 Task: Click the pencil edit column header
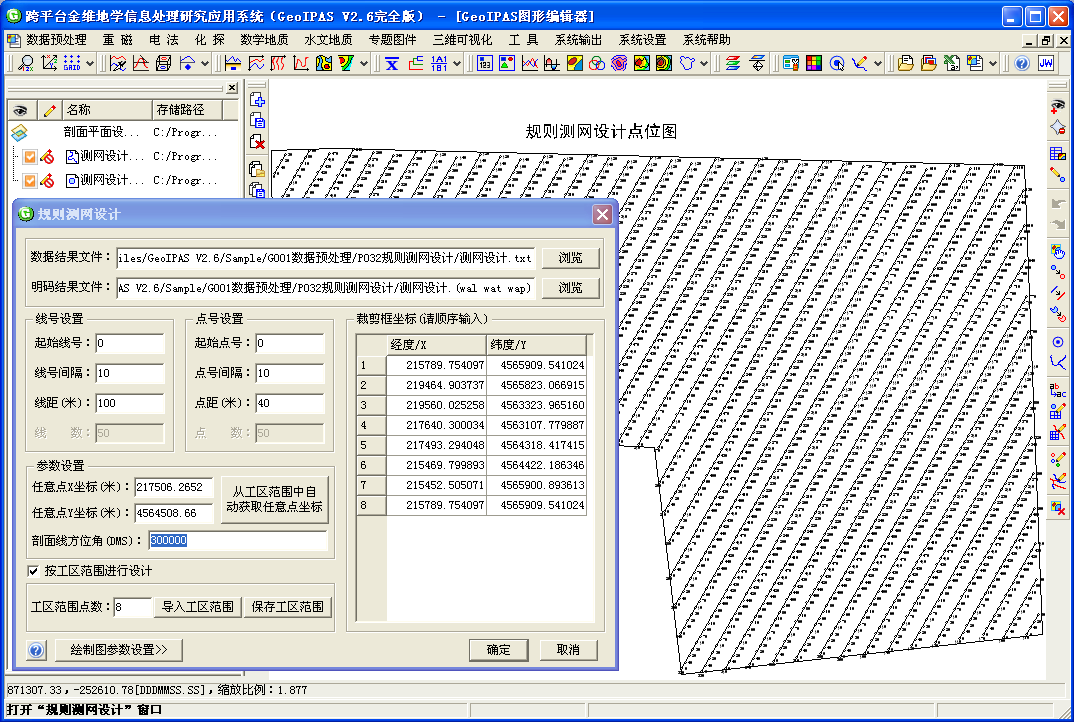tap(49, 110)
